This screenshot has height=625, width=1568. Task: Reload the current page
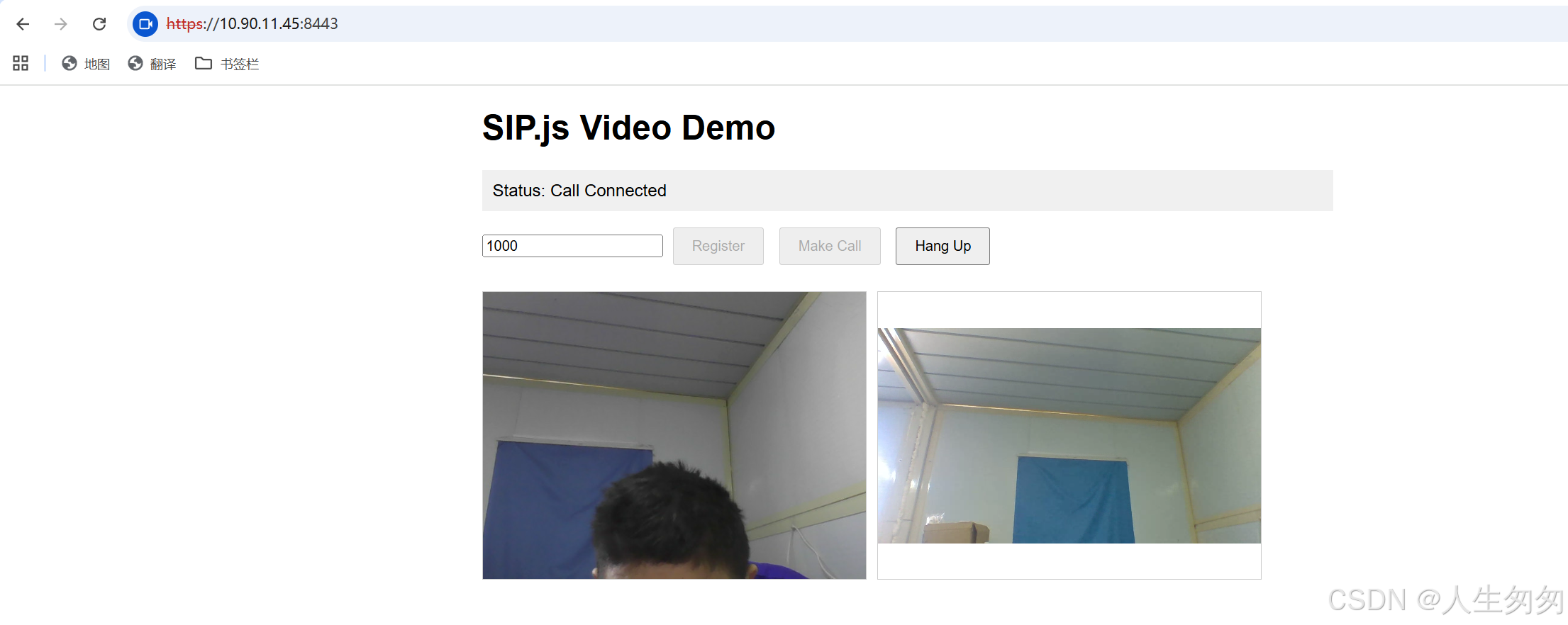click(x=99, y=24)
